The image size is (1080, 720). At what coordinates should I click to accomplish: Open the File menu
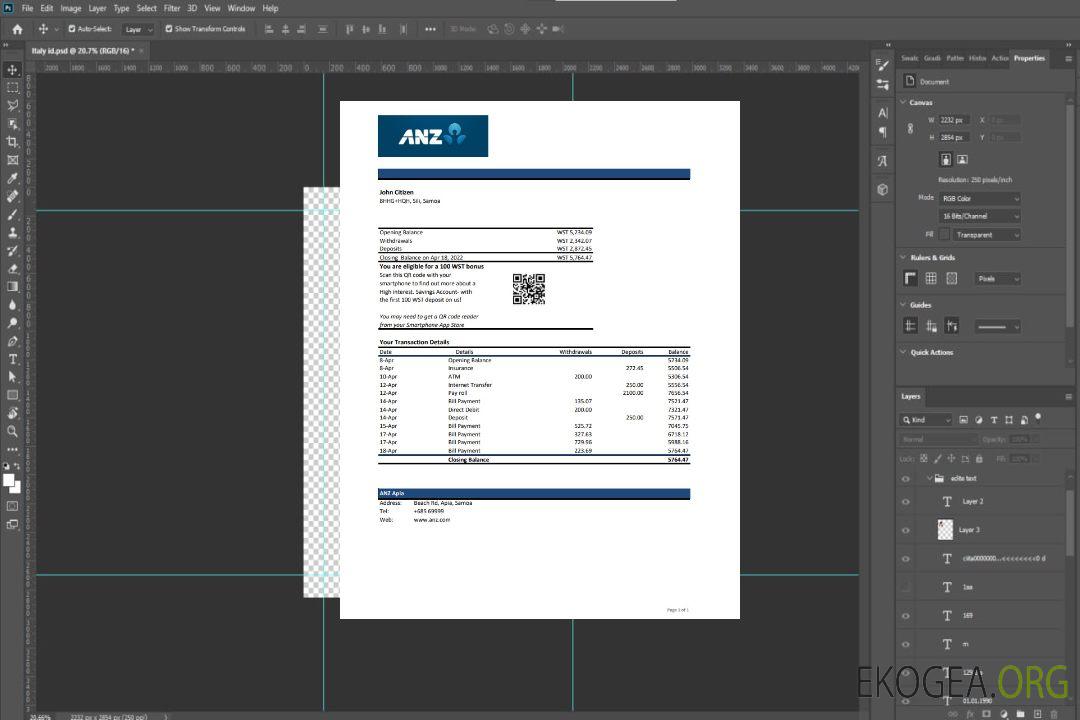click(27, 8)
